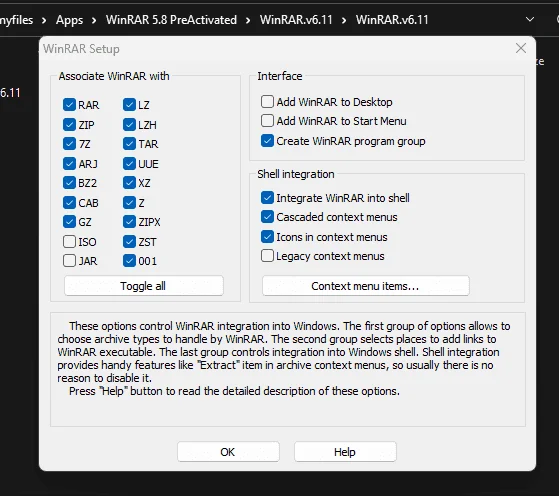Uncheck the CAB association
This screenshot has width=559, height=496.
69,203
